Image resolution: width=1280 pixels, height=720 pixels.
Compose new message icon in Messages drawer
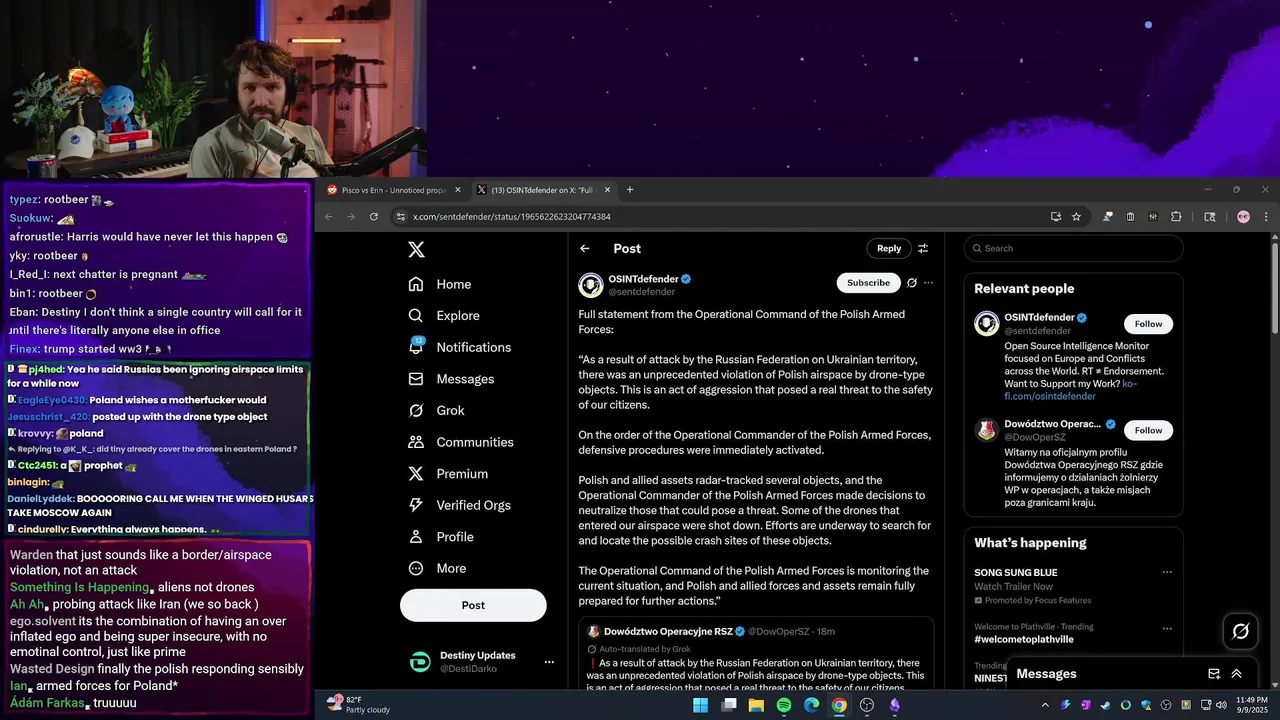pyautogui.click(x=1214, y=674)
